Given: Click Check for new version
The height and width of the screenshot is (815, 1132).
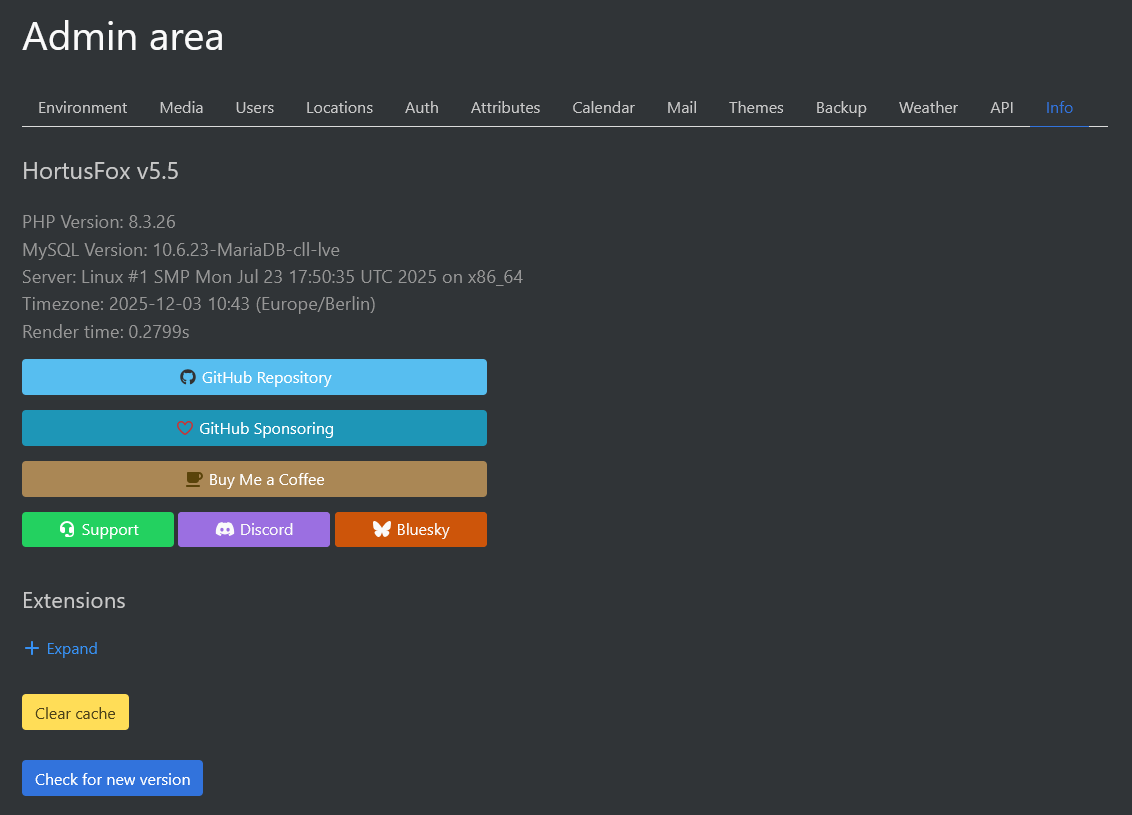Looking at the screenshot, I should [112, 778].
